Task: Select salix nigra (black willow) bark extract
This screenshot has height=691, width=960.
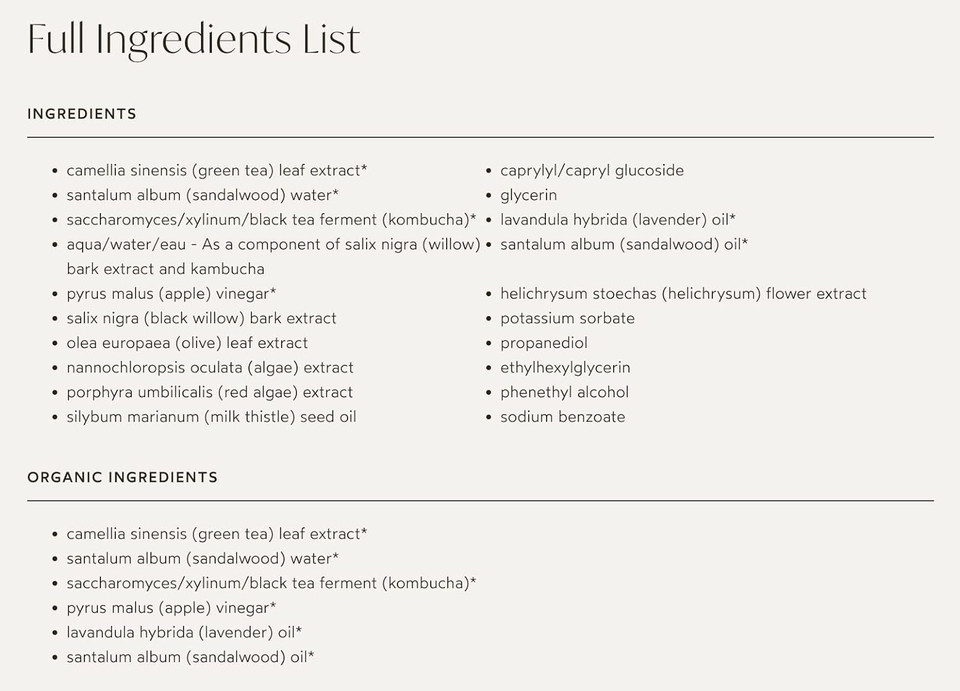Action: click(x=201, y=318)
